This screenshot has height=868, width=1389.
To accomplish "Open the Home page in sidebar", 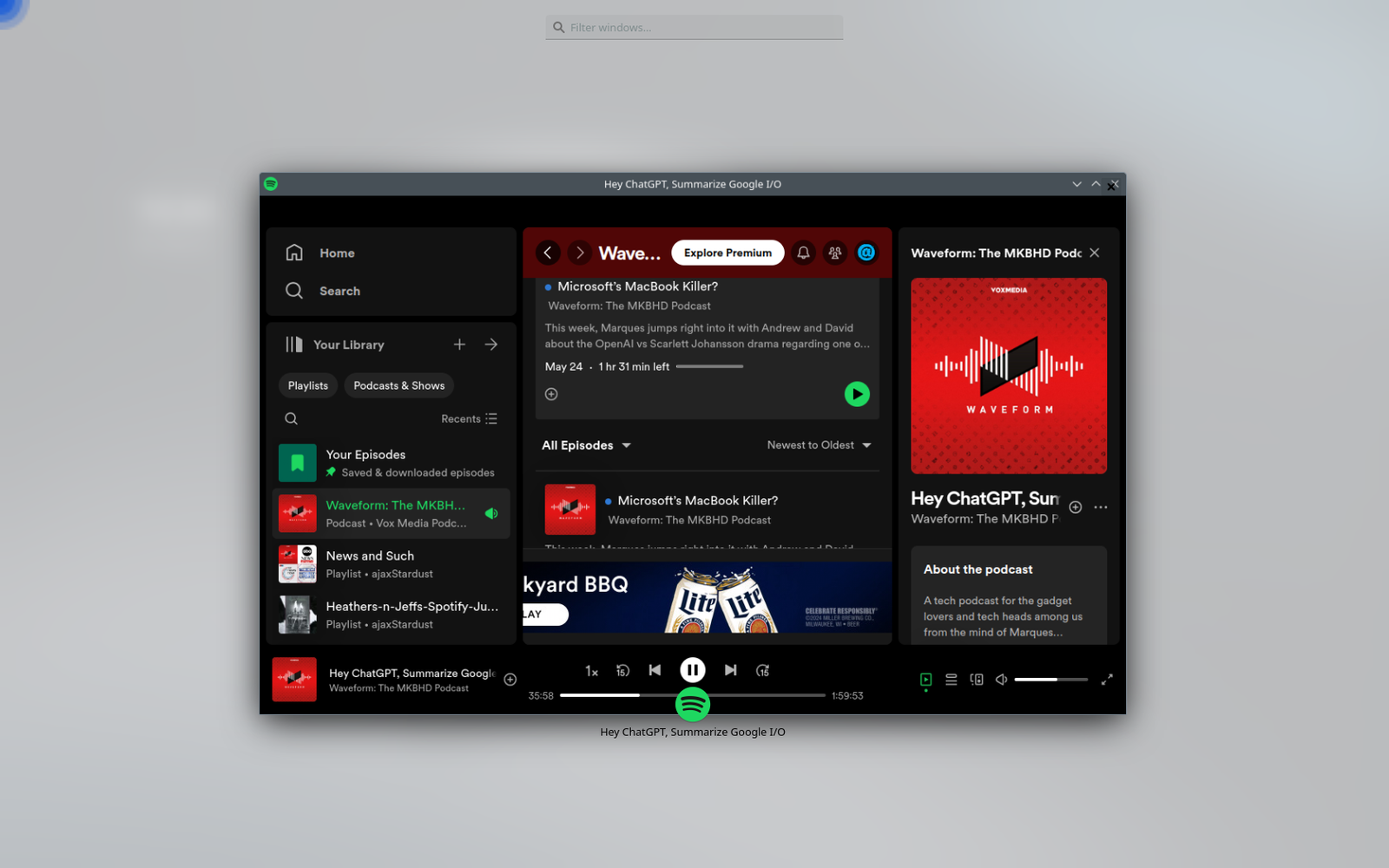I will point(320,253).
